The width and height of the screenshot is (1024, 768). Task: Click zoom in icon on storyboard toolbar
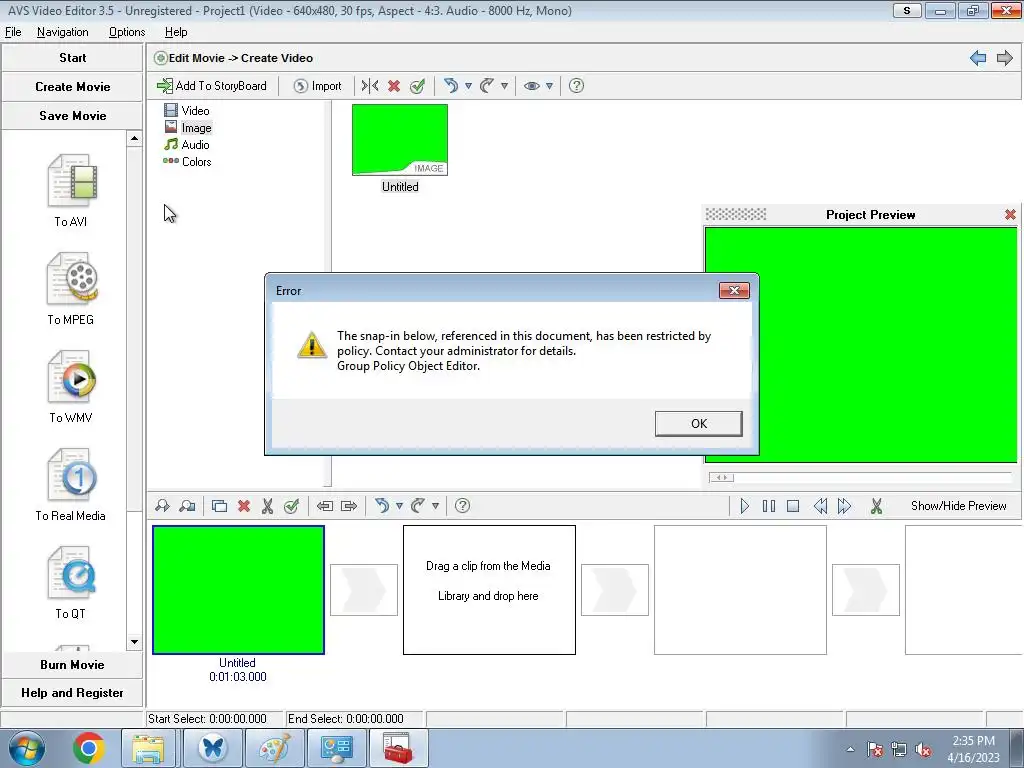click(x=162, y=505)
